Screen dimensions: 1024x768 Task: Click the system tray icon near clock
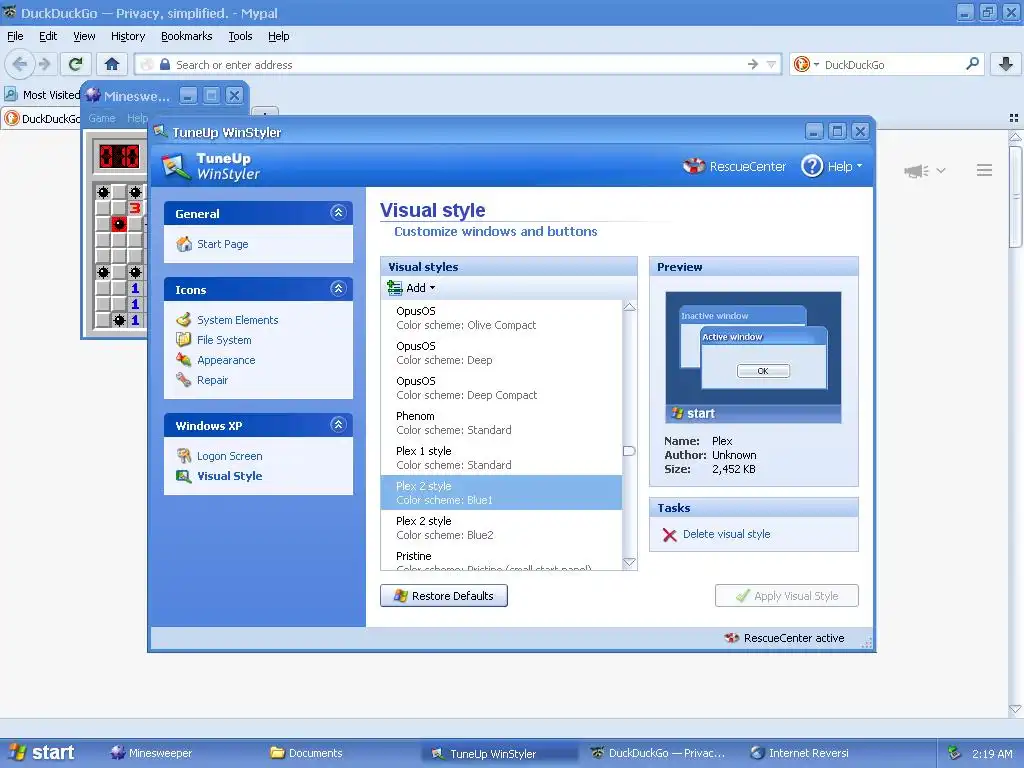click(954, 752)
